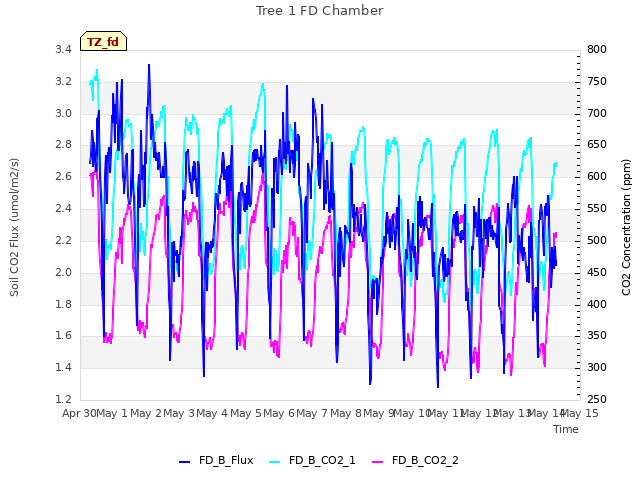This screenshot has width=640, height=480.
Task: Click the 3.0 left axis value
Action: [x=63, y=113]
